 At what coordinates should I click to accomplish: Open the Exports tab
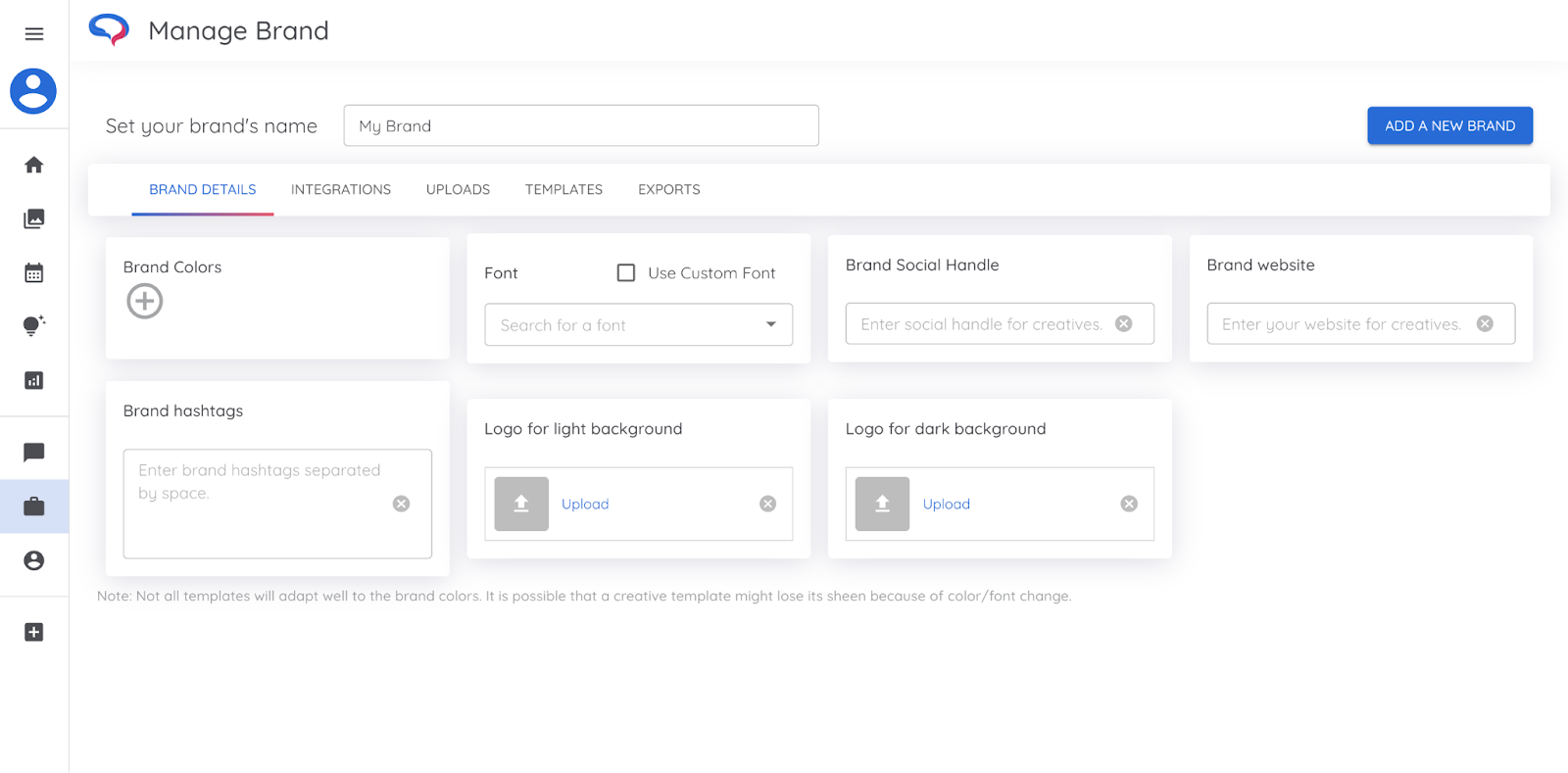668,189
